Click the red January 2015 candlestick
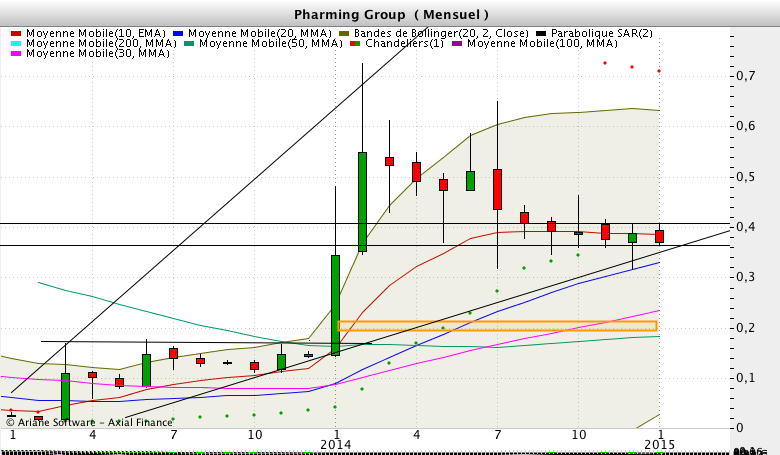The height and width of the screenshot is (455, 780). [x=660, y=236]
